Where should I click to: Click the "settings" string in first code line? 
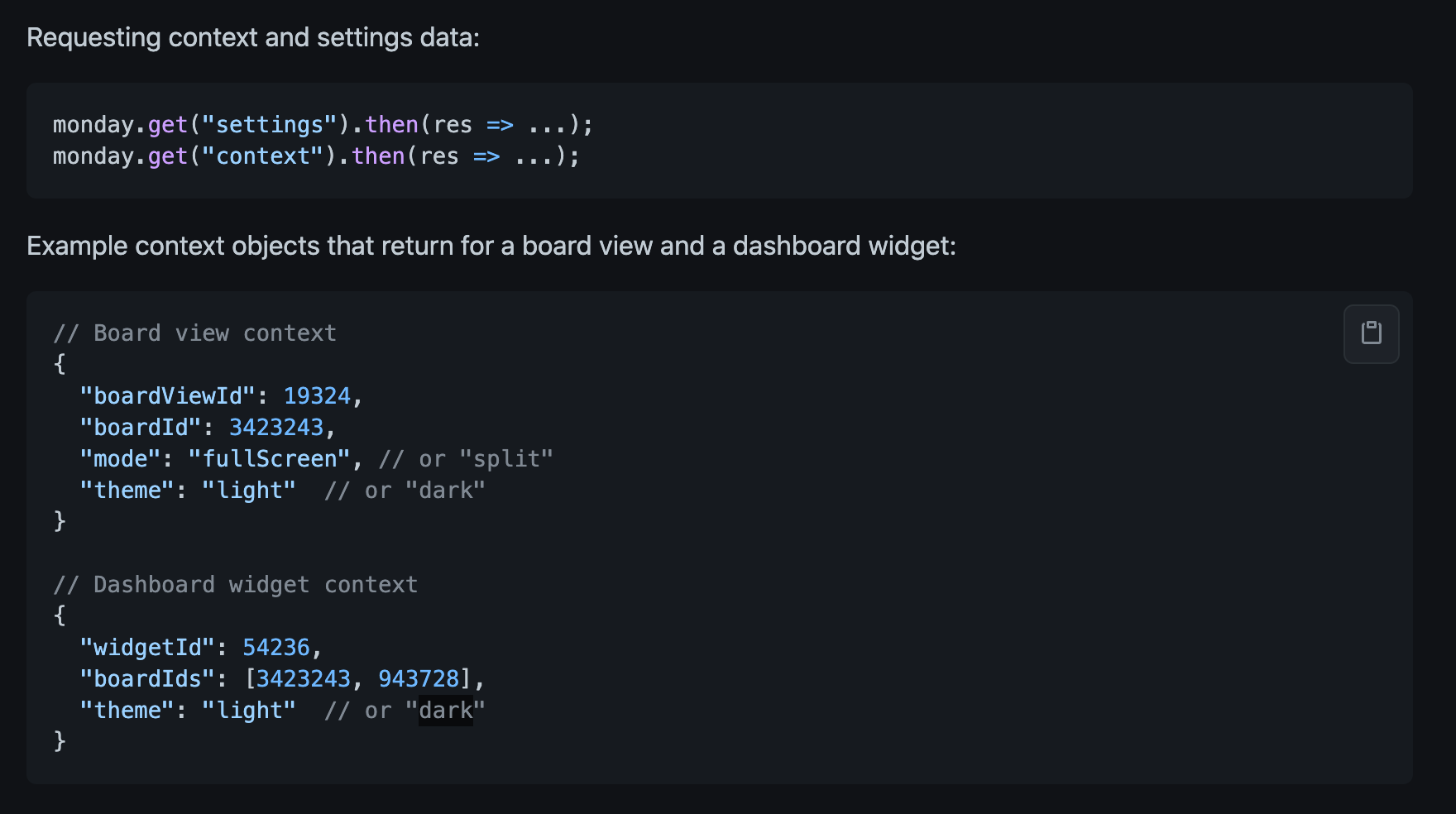(270, 125)
